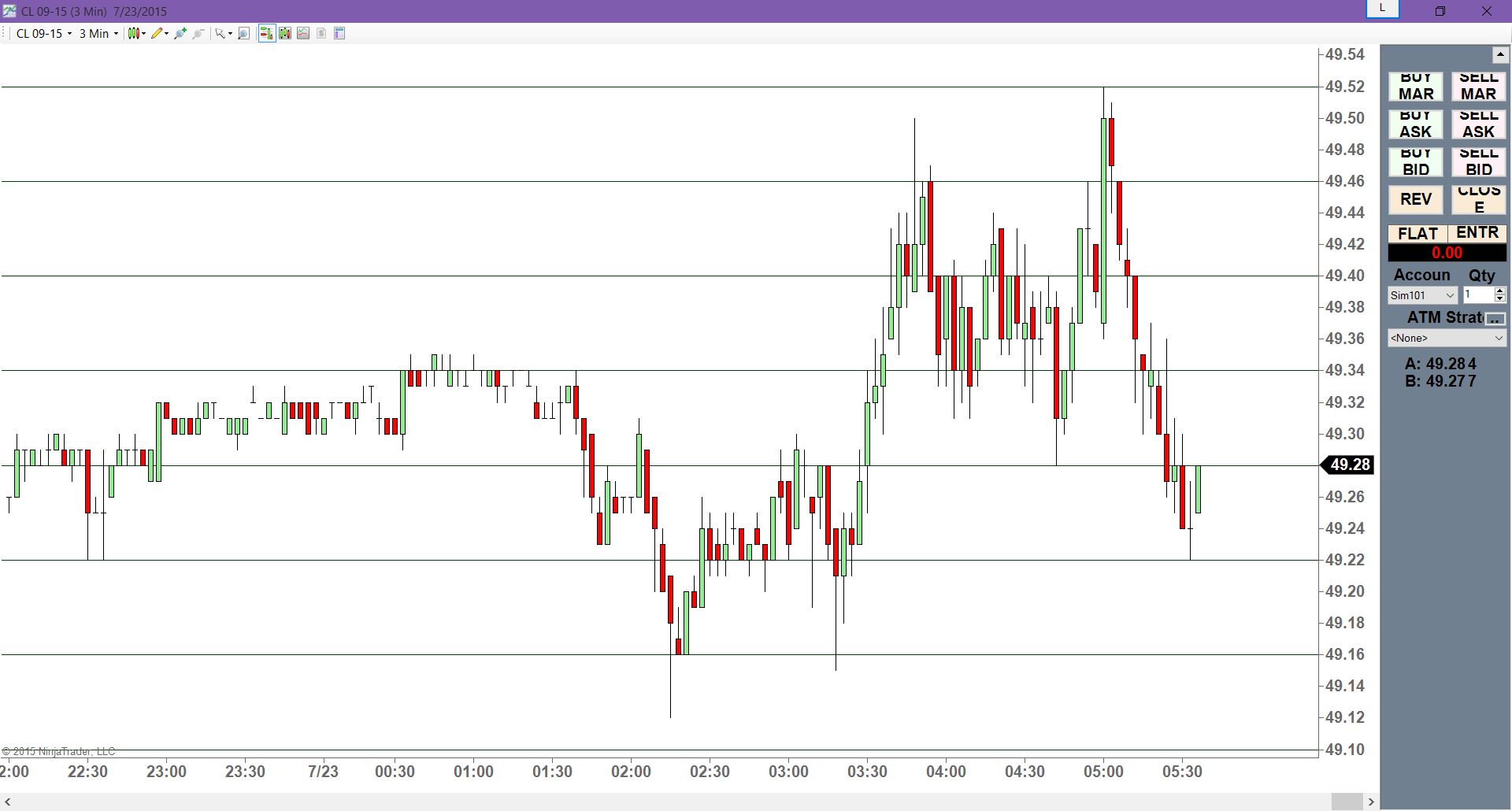The image size is (1512, 811).
Task: Click the NinjaTrader app icon in title bar
Action: 9,11
